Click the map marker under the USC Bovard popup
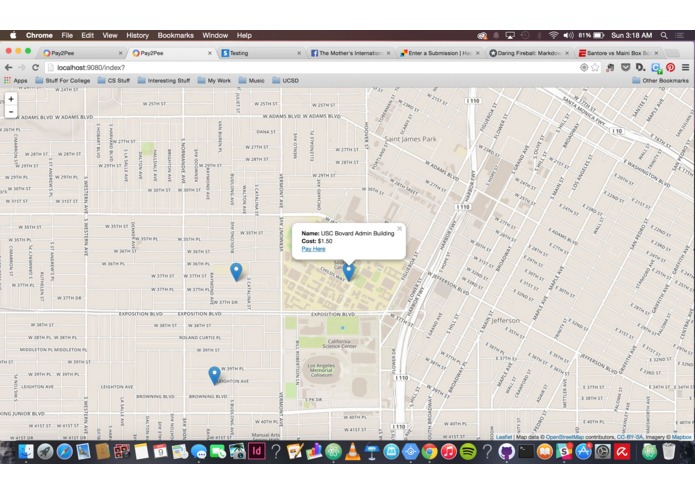This screenshot has height=494, width=695. (x=349, y=272)
